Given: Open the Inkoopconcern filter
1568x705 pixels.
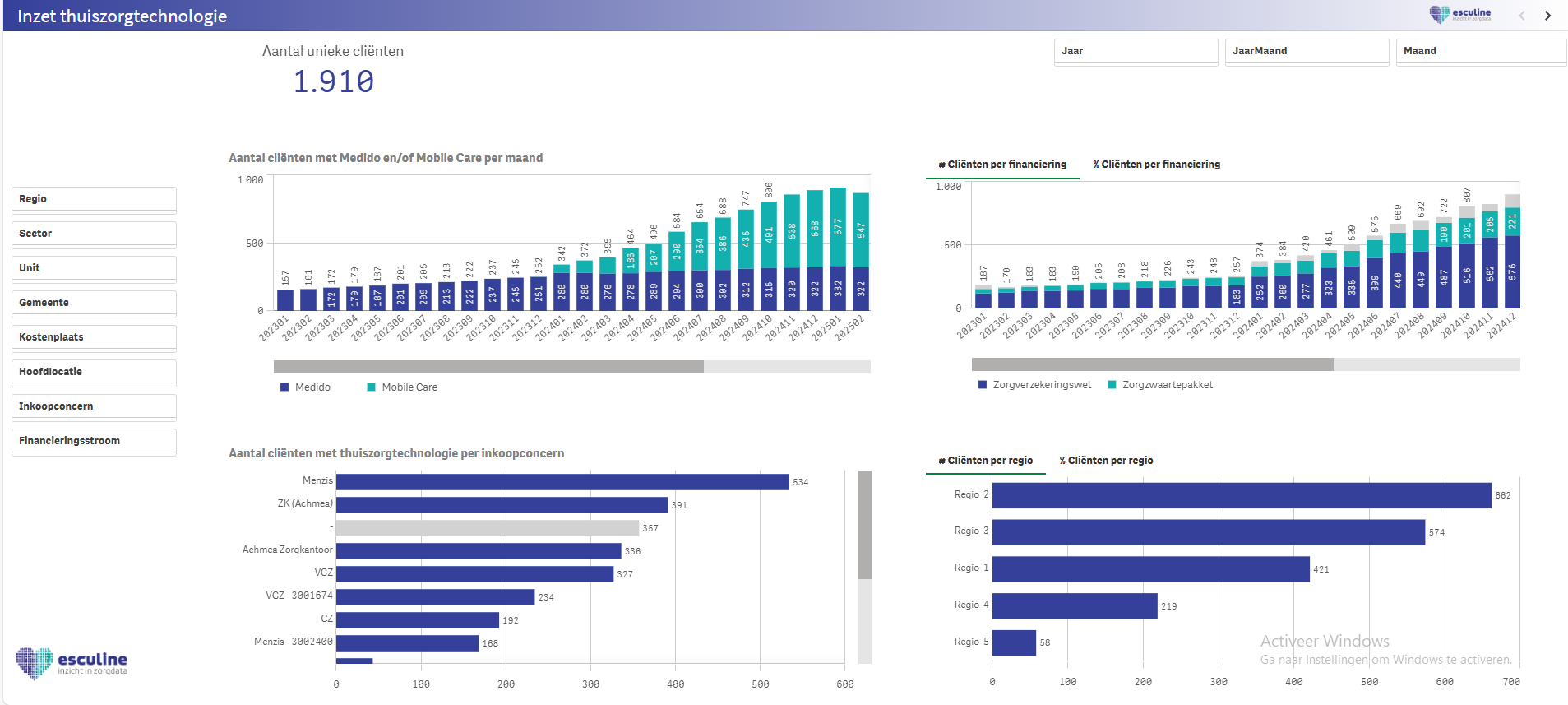Looking at the screenshot, I should click(x=94, y=406).
